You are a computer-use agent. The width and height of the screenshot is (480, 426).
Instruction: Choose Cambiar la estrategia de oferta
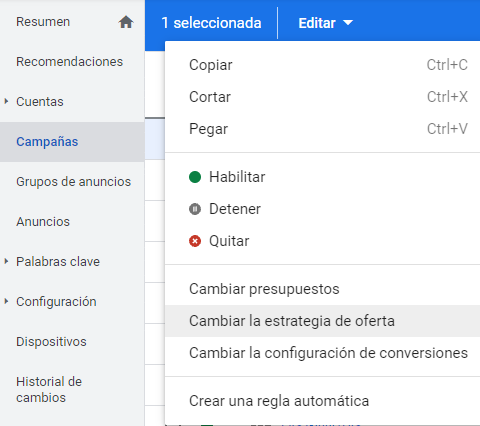tap(323, 321)
